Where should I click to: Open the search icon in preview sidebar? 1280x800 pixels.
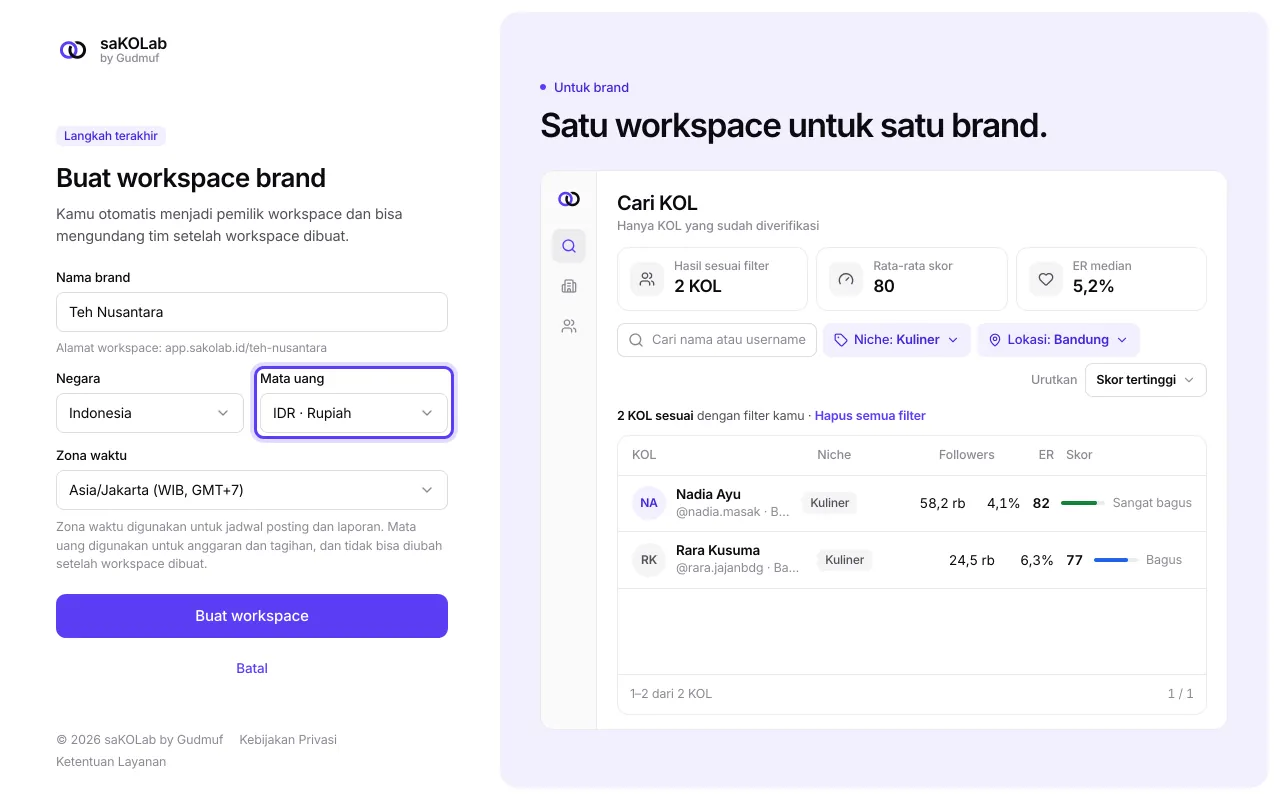(569, 246)
